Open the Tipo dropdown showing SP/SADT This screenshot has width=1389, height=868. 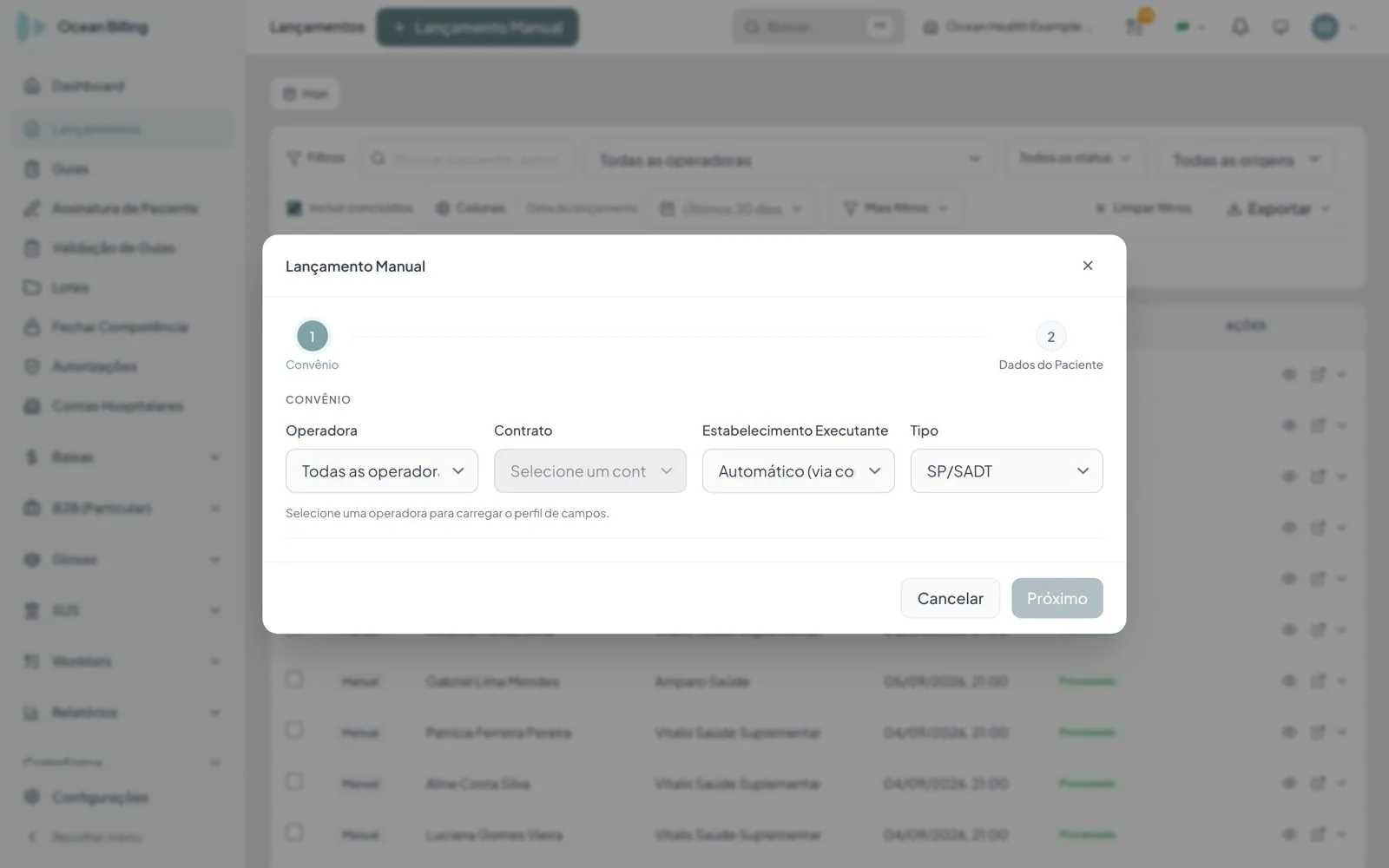coord(1007,470)
